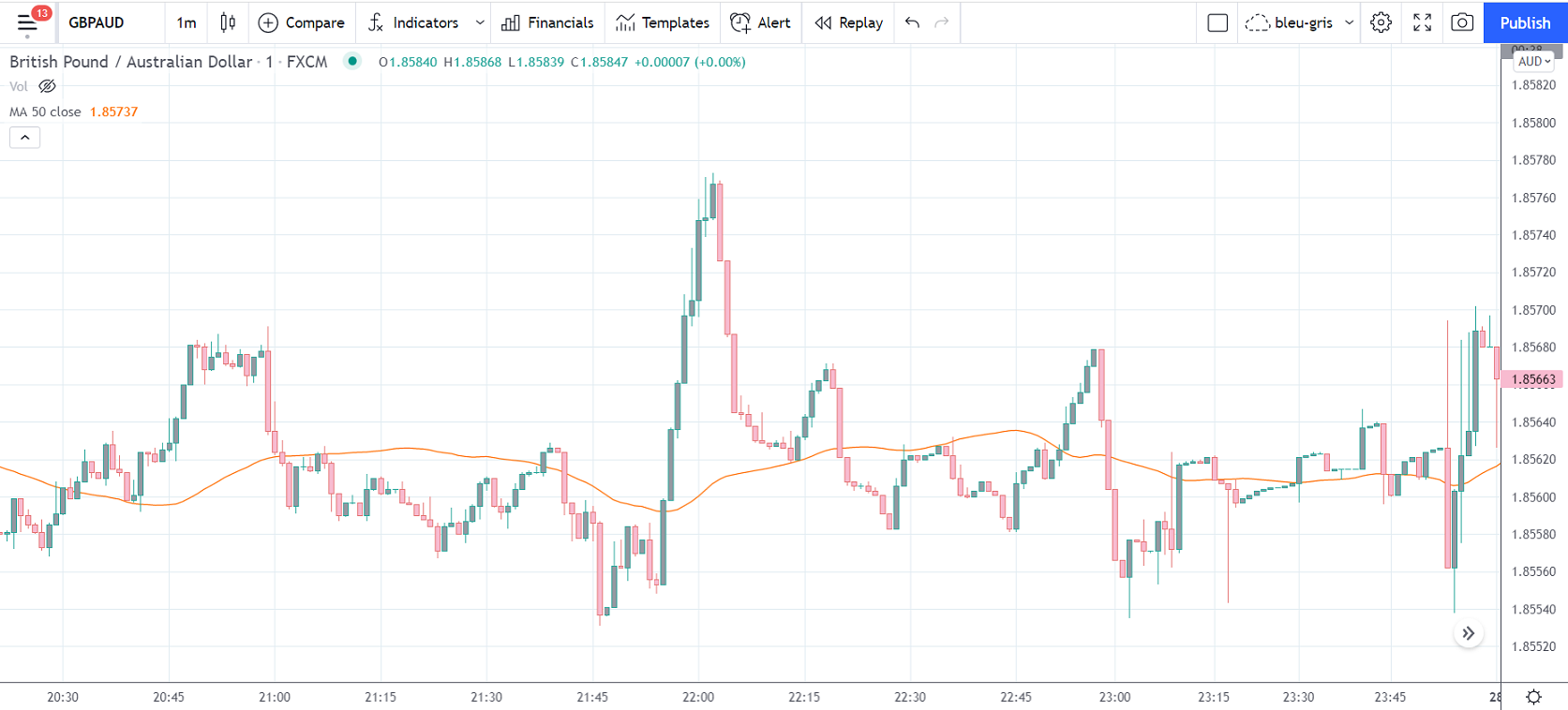Click the Replay rewind icon

(823, 22)
